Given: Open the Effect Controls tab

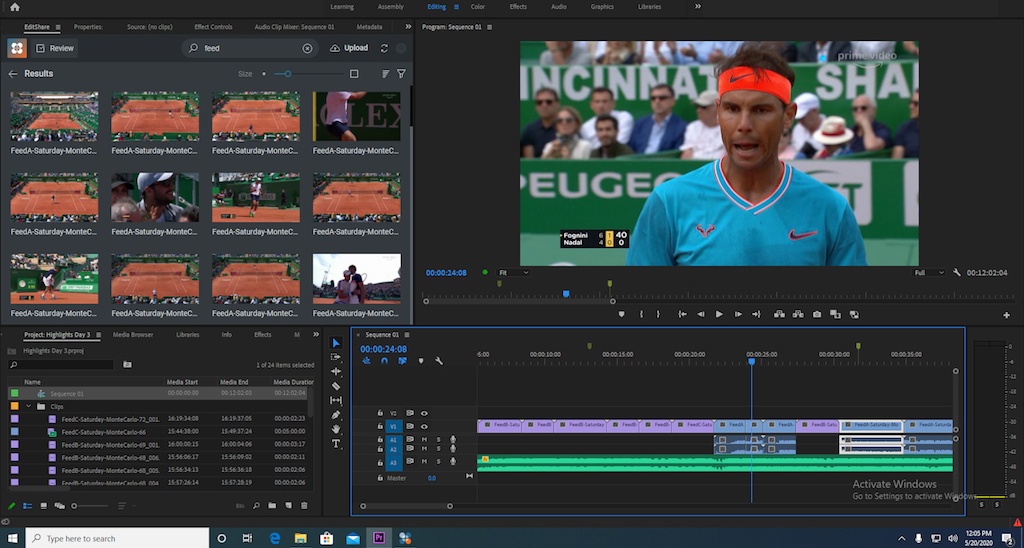Looking at the screenshot, I should click(x=213, y=27).
